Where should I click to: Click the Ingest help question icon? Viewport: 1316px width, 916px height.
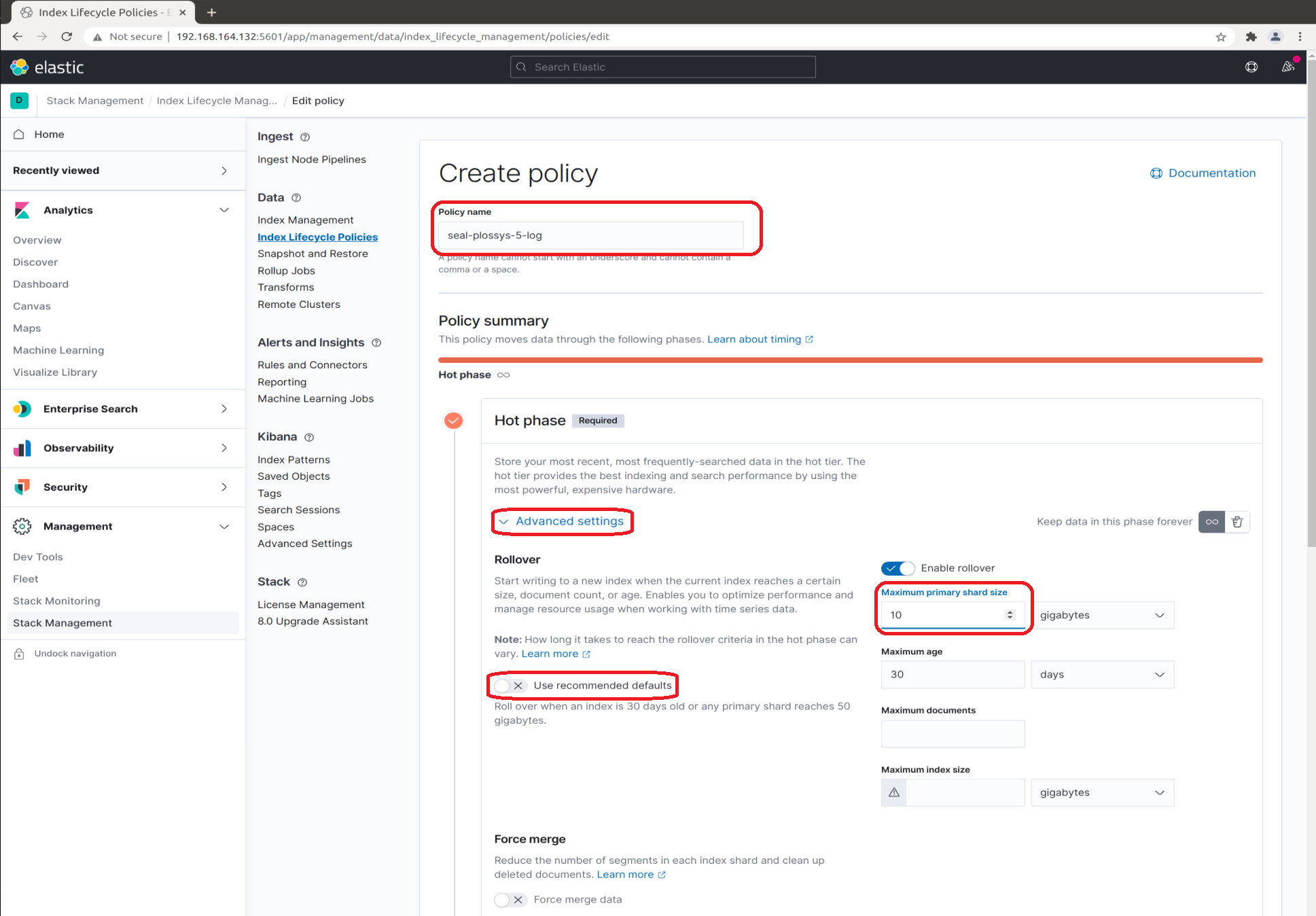pos(305,137)
